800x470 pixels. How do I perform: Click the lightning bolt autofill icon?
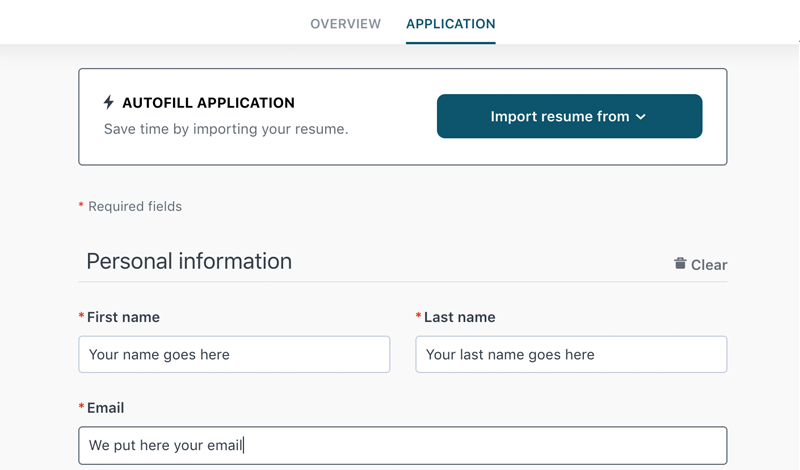(108, 102)
